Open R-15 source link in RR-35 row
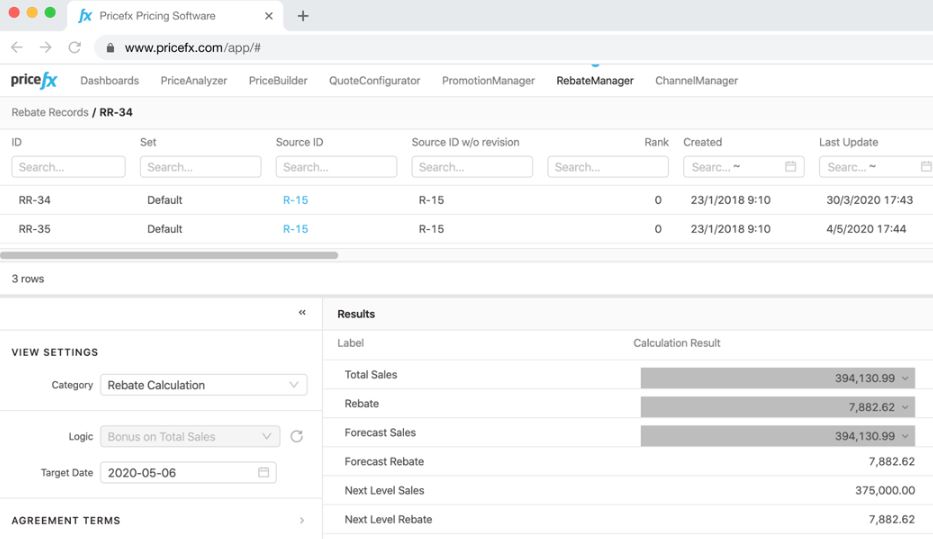The height and width of the screenshot is (539, 933). 295,228
